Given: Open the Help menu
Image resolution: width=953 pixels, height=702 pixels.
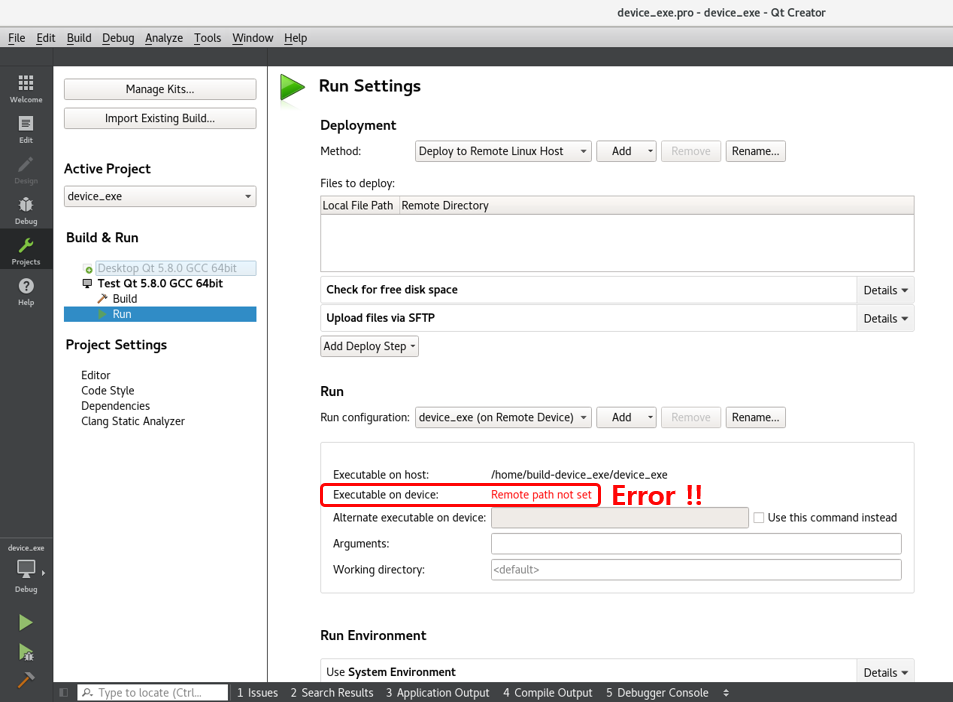Looking at the screenshot, I should tap(295, 38).
